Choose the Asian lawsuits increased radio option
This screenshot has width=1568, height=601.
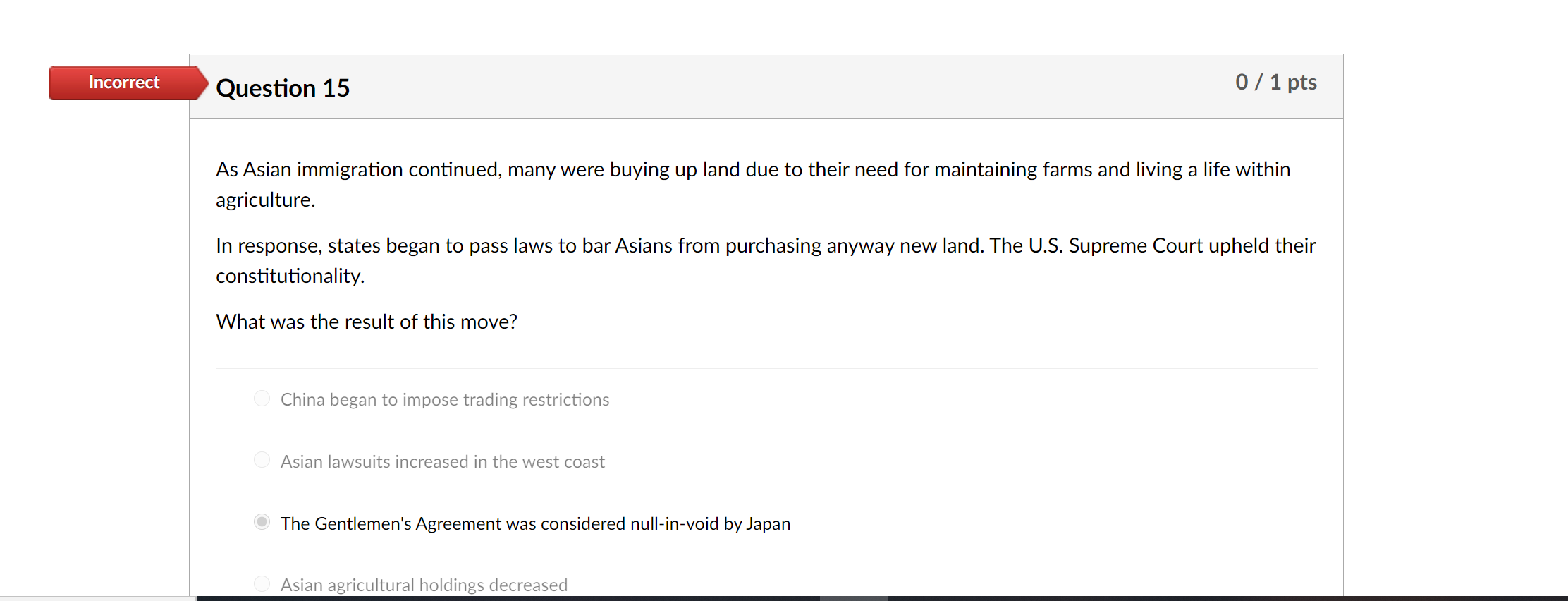(262, 460)
